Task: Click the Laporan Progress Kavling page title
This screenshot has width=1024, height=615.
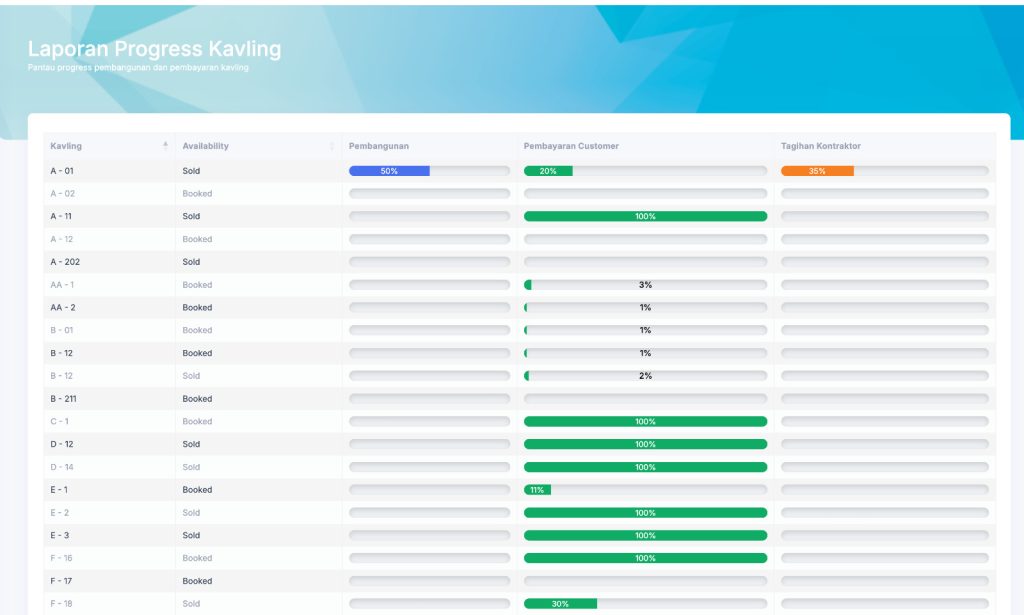Action: tap(154, 49)
